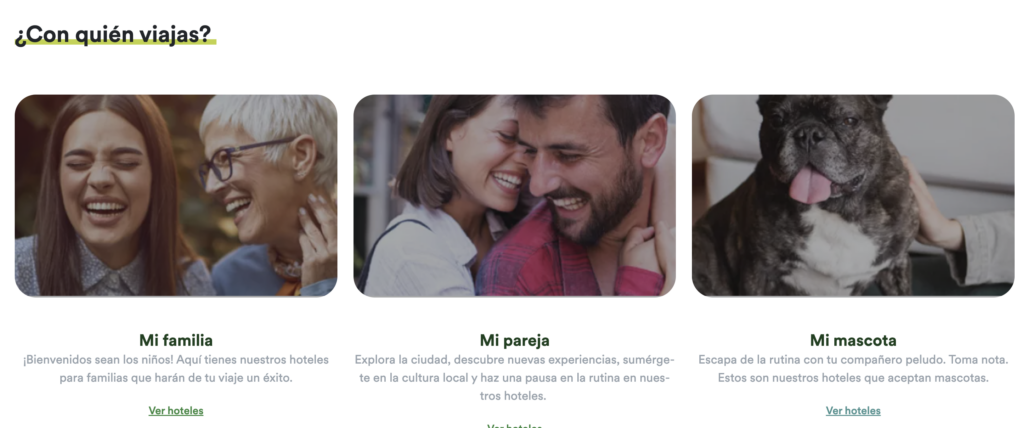
Task: Click the Escapa de la rutina description
Action: (853, 369)
